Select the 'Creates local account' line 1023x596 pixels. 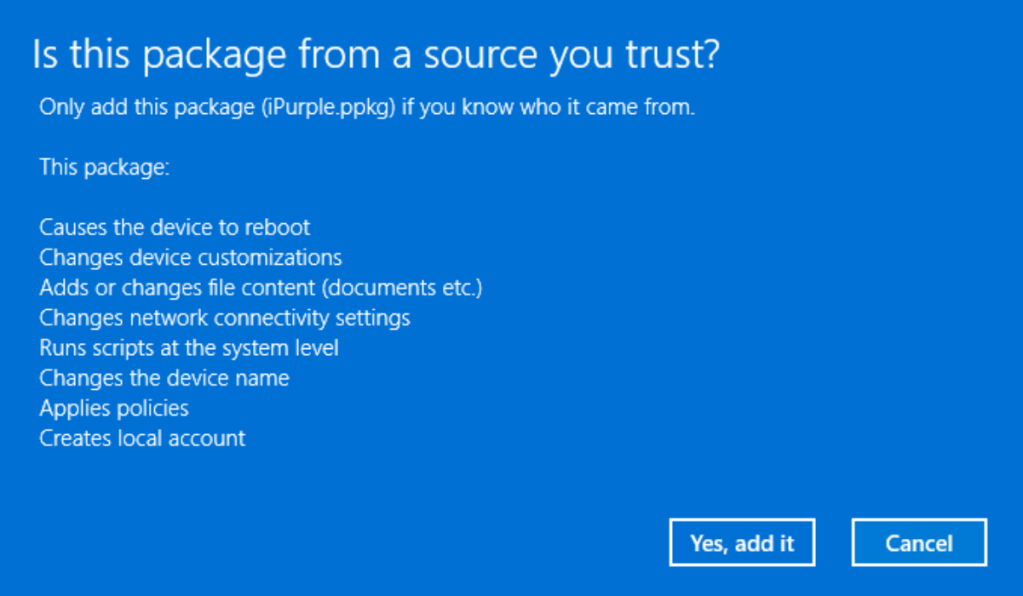pyautogui.click(x=142, y=438)
